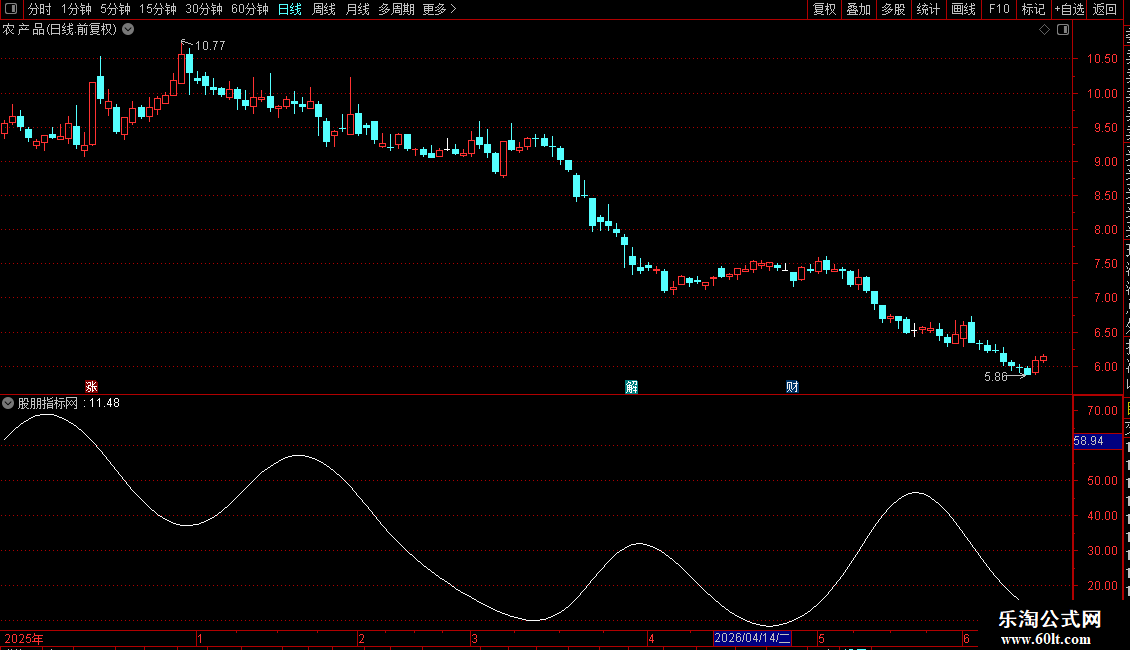The image size is (1130, 650).
Task: Click the 10.50 price axis label
Action: coord(1102,59)
